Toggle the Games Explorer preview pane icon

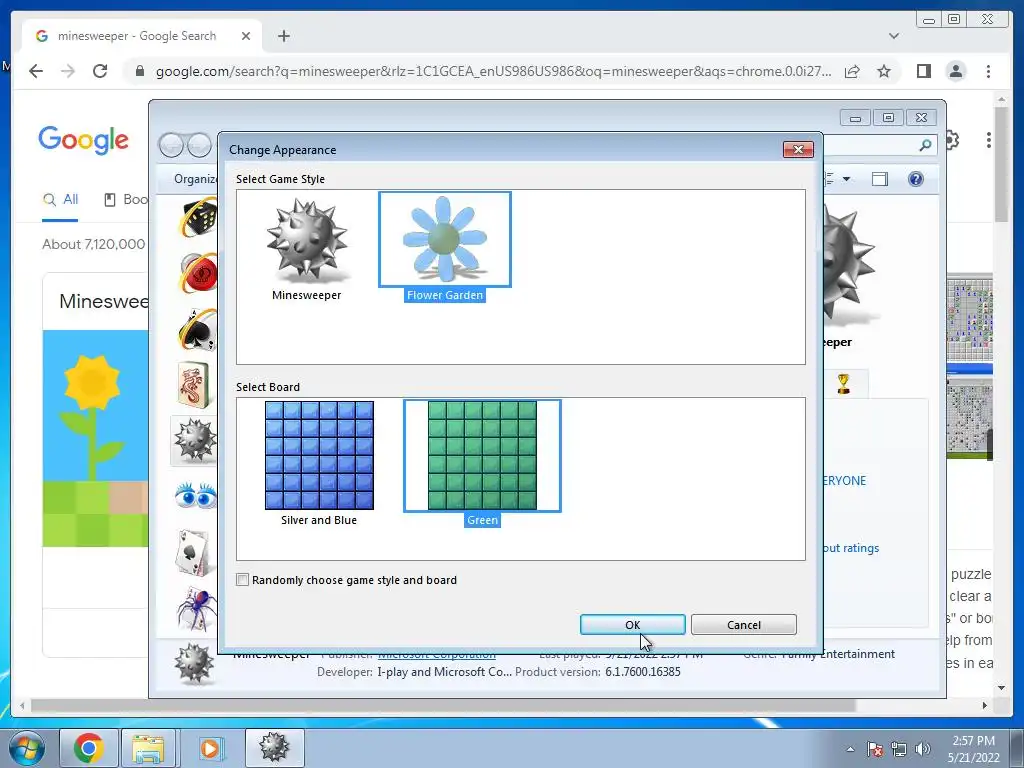[880, 179]
